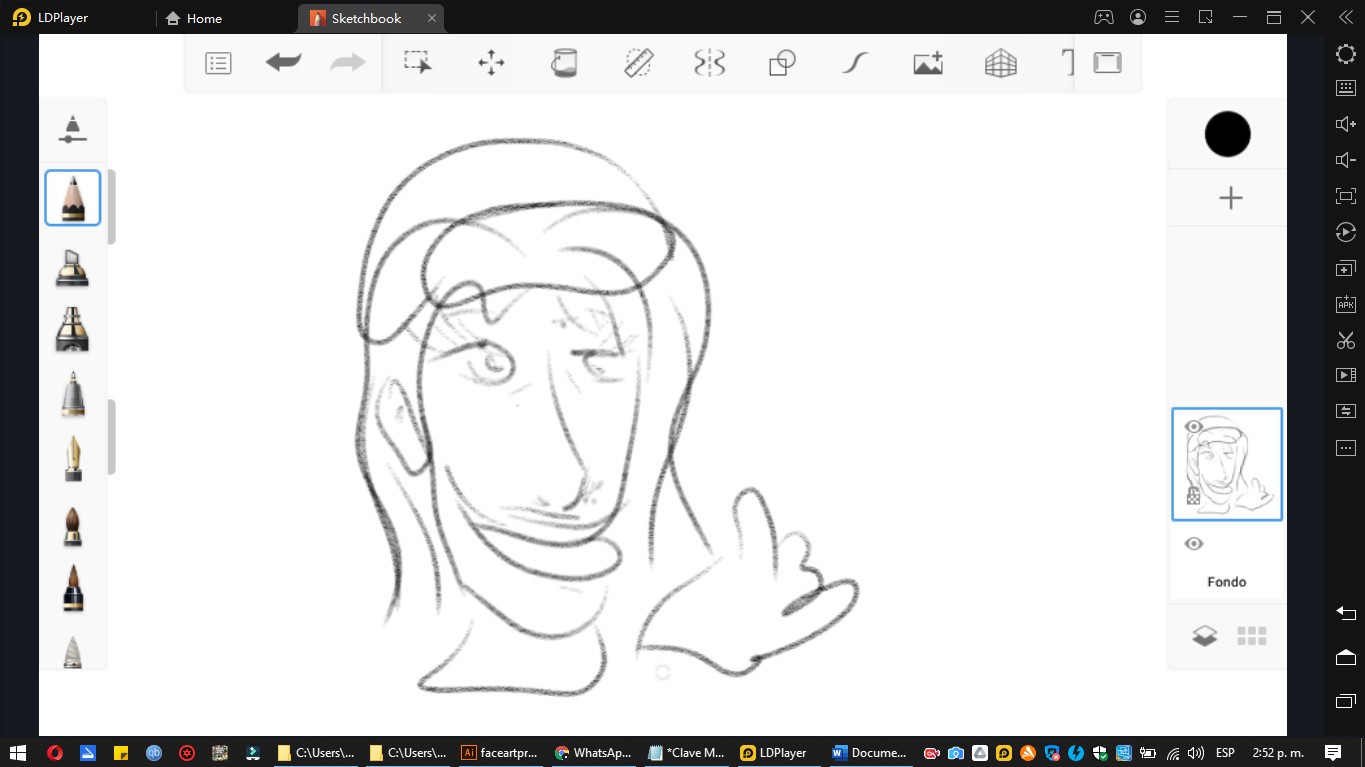Screen dimensions: 1365x767
Task: Open LDPlayer hamburger menu
Action: [1172, 17]
